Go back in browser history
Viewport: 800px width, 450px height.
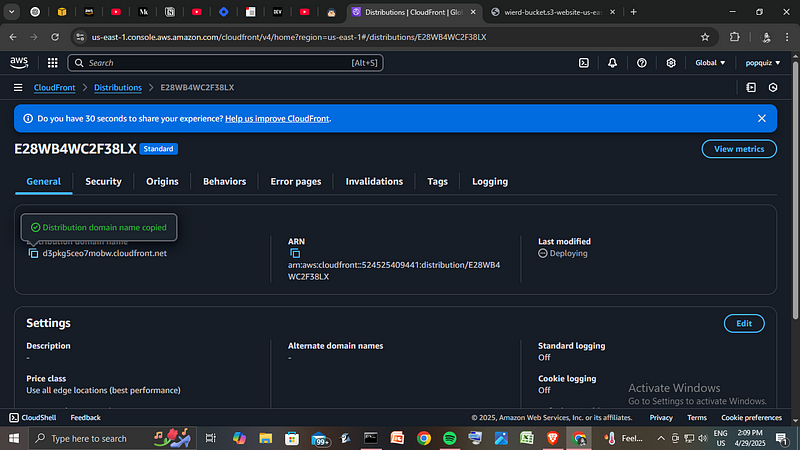[13, 37]
